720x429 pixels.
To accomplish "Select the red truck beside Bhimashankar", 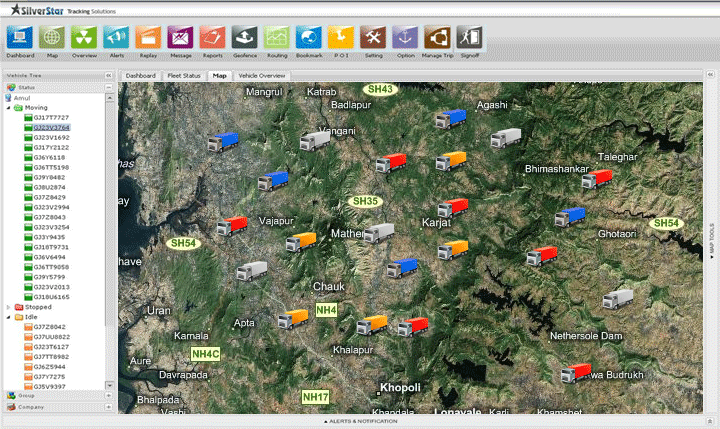I will [597, 179].
